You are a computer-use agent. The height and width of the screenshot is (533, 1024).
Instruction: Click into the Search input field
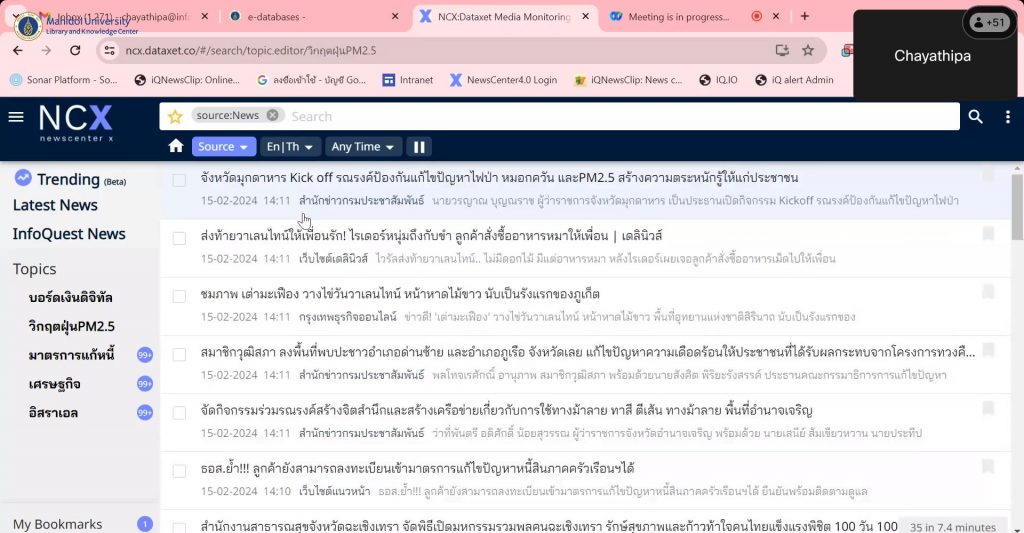pyautogui.click(x=600, y=116)
